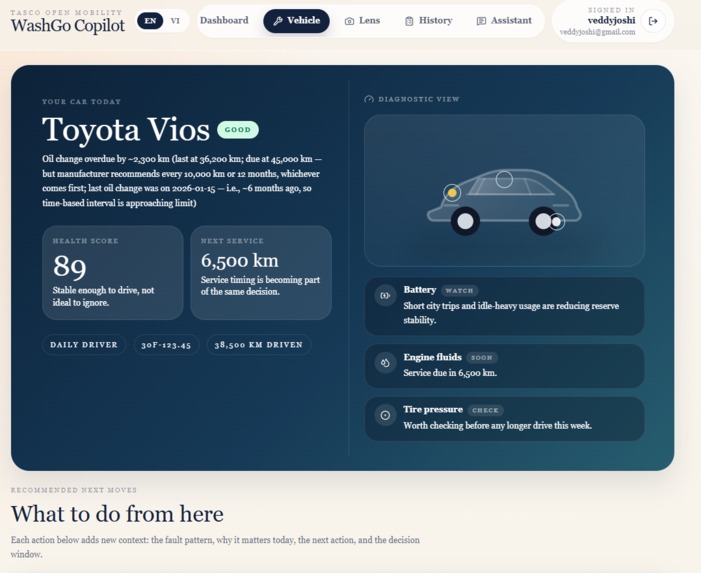Image resolution: width=701 pixels, height=573 pixels.
Task: Click the 'What to do from here' heading
Action: point(117,514)
